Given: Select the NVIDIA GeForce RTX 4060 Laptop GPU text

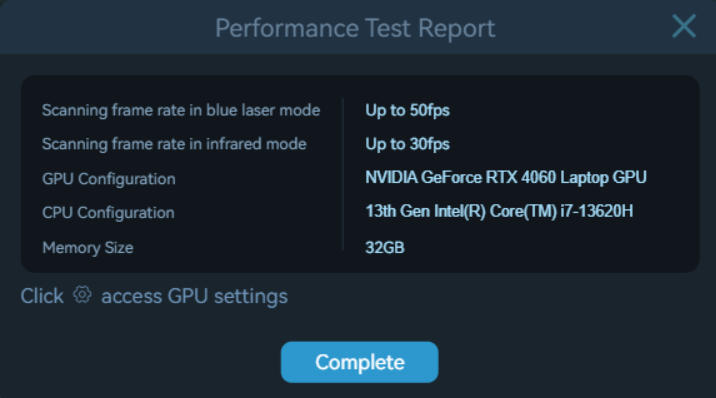Looking at the screenshot, I should tap(506, 178).
